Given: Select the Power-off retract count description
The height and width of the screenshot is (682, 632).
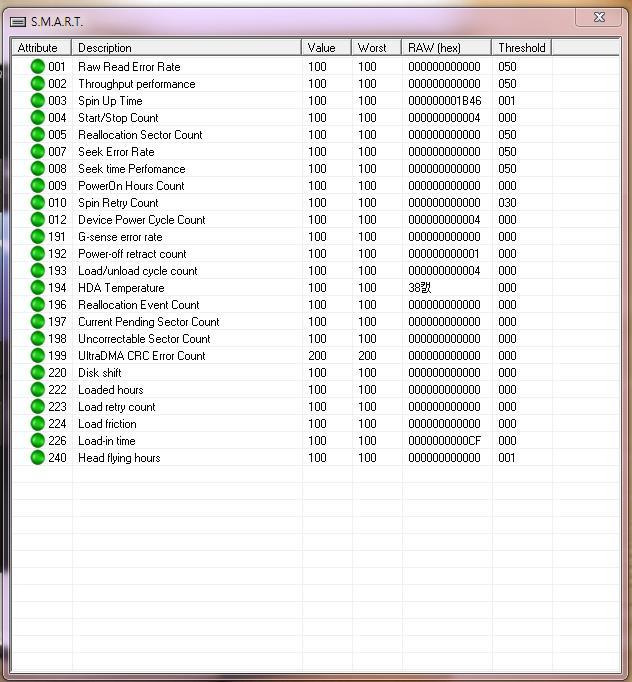Looking at the screenshot, I should tap(132, 254).
